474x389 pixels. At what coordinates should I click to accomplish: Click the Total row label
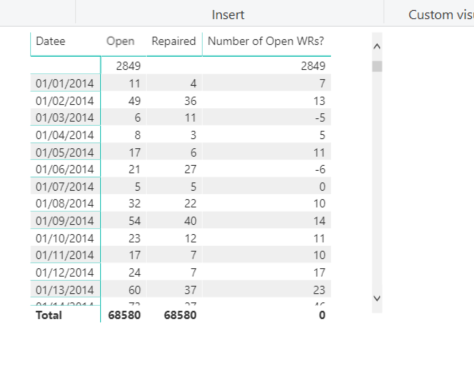click(x=49, y=315)
